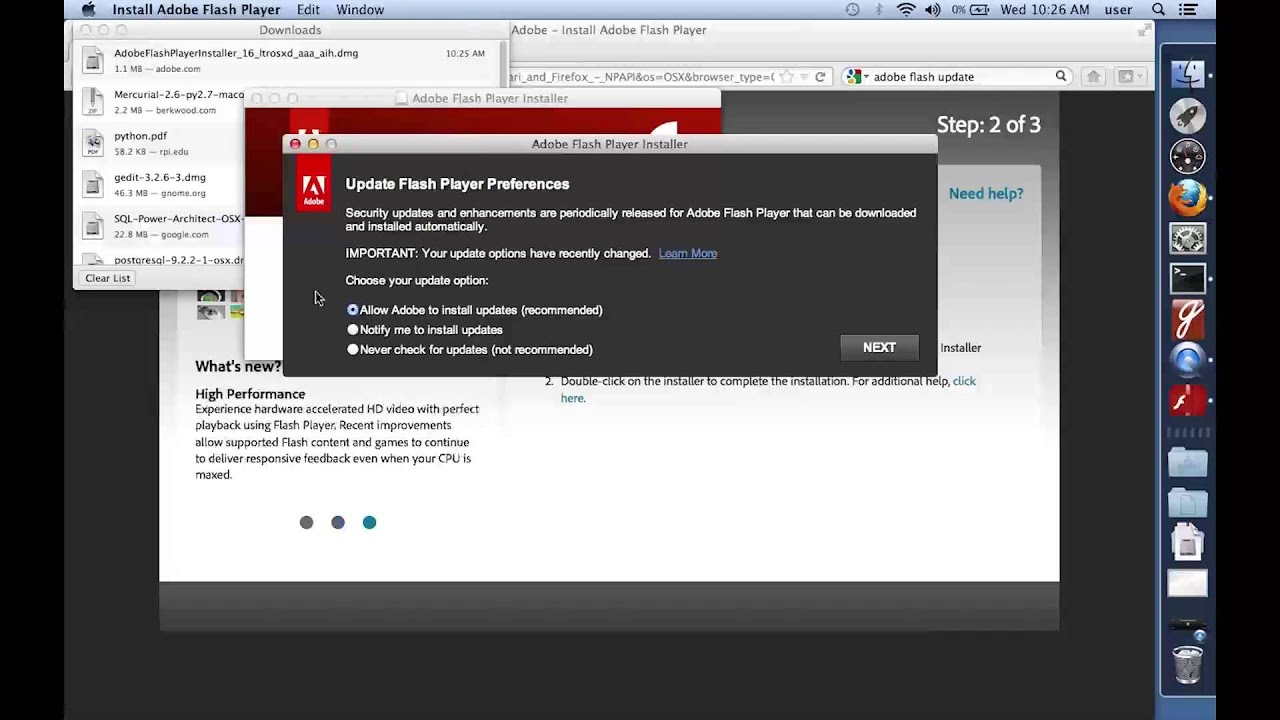
Task: Open the Window menu
Action: (360, 10)
